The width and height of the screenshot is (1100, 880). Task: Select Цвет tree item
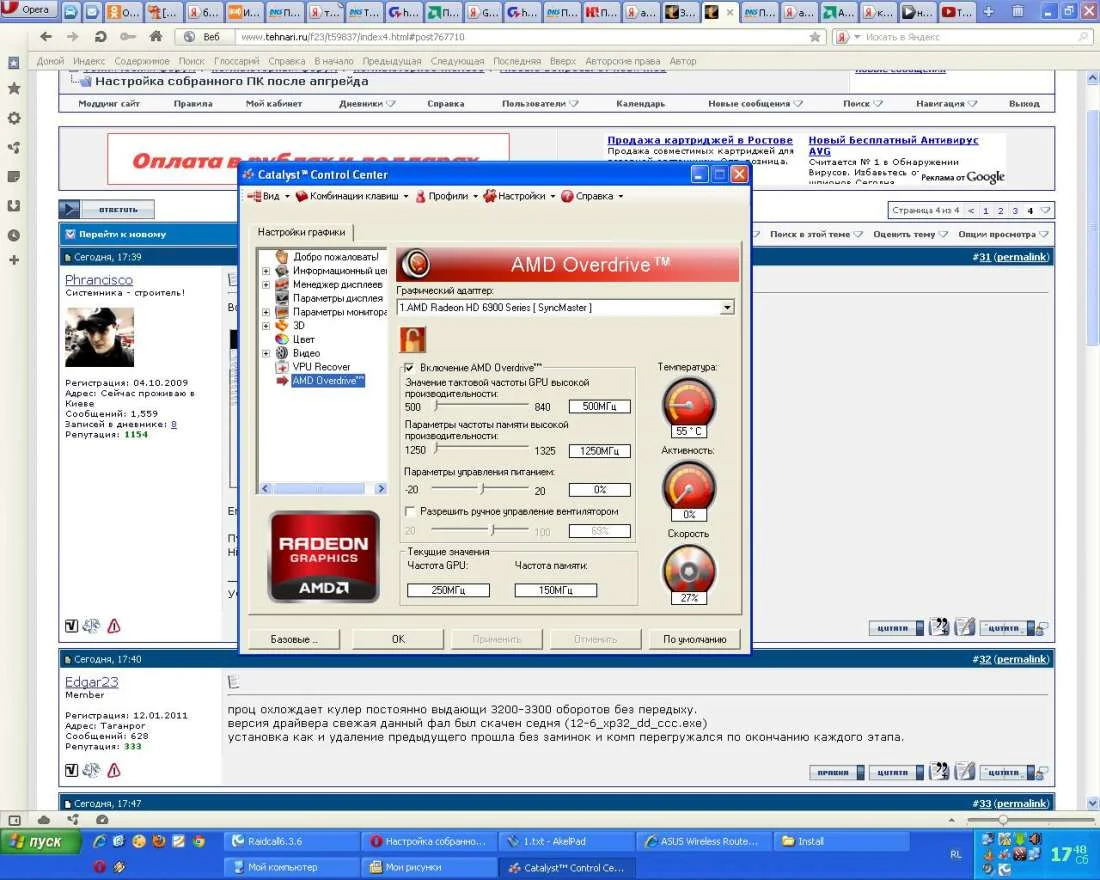tap(304, 340)
